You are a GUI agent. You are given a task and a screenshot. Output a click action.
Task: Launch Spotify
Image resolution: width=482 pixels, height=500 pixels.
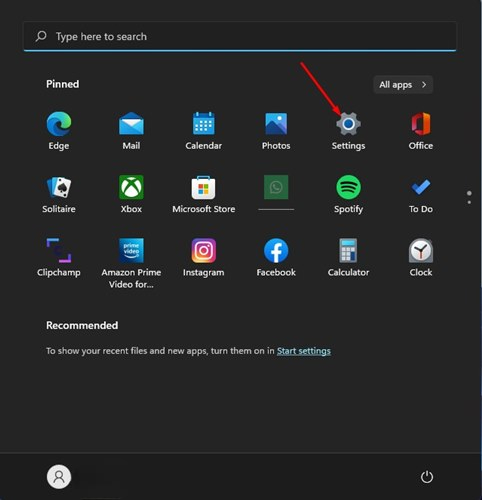(x=348, y=194)
